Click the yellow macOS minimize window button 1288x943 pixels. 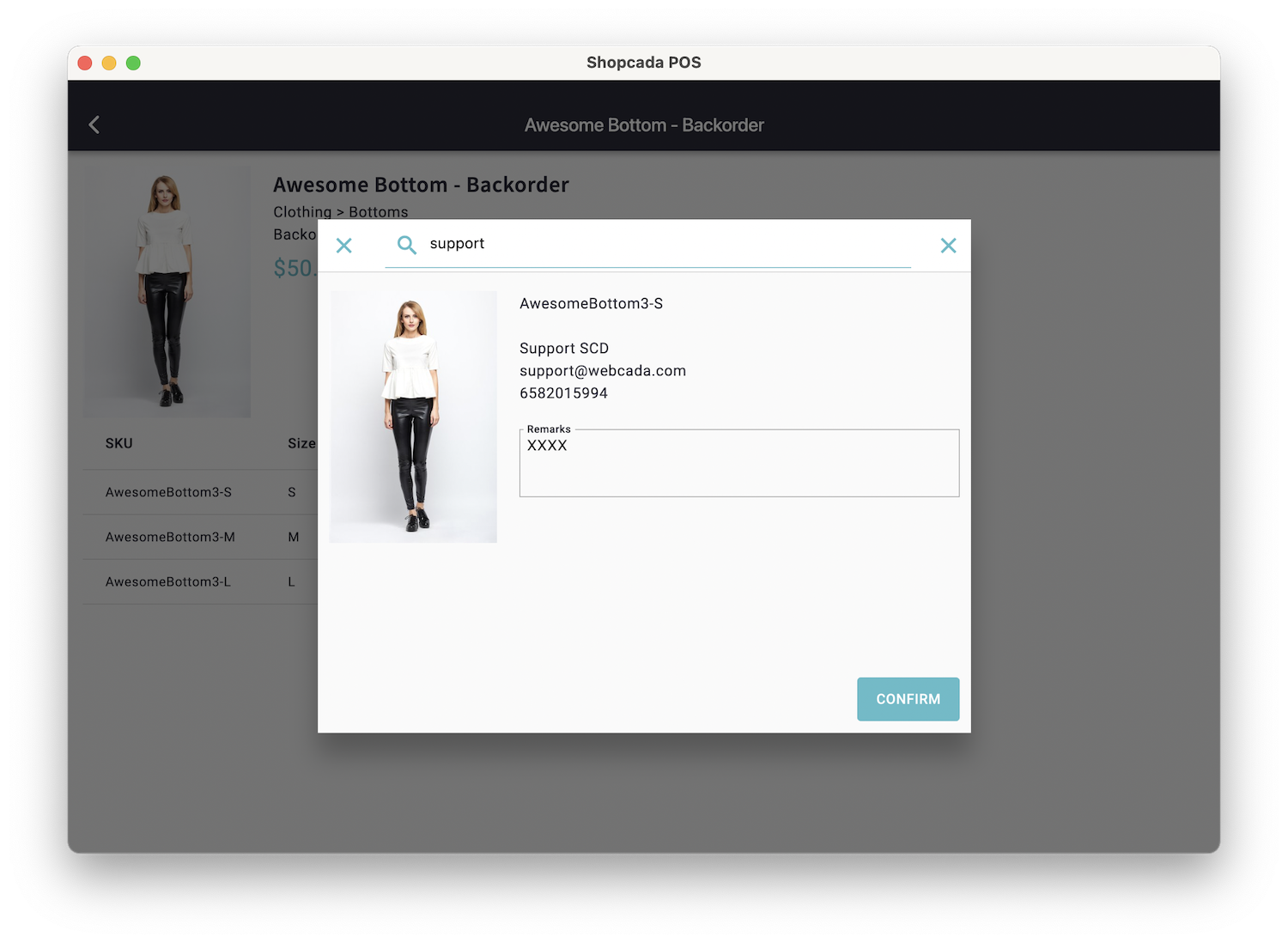click(x=109, y=63)
